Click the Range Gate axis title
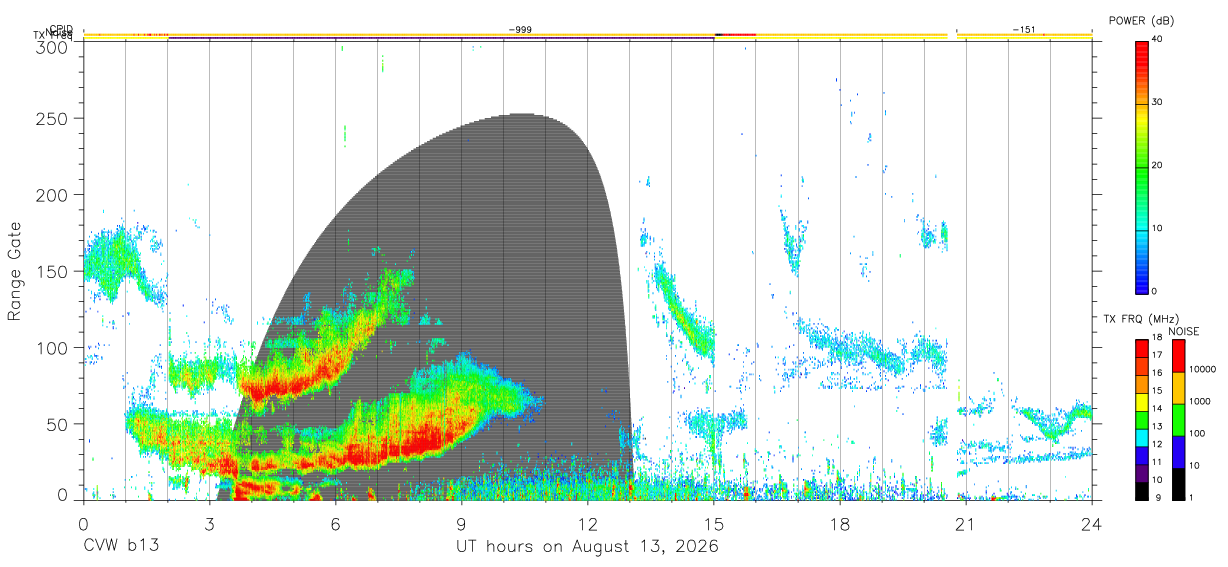 click(15, 271)
